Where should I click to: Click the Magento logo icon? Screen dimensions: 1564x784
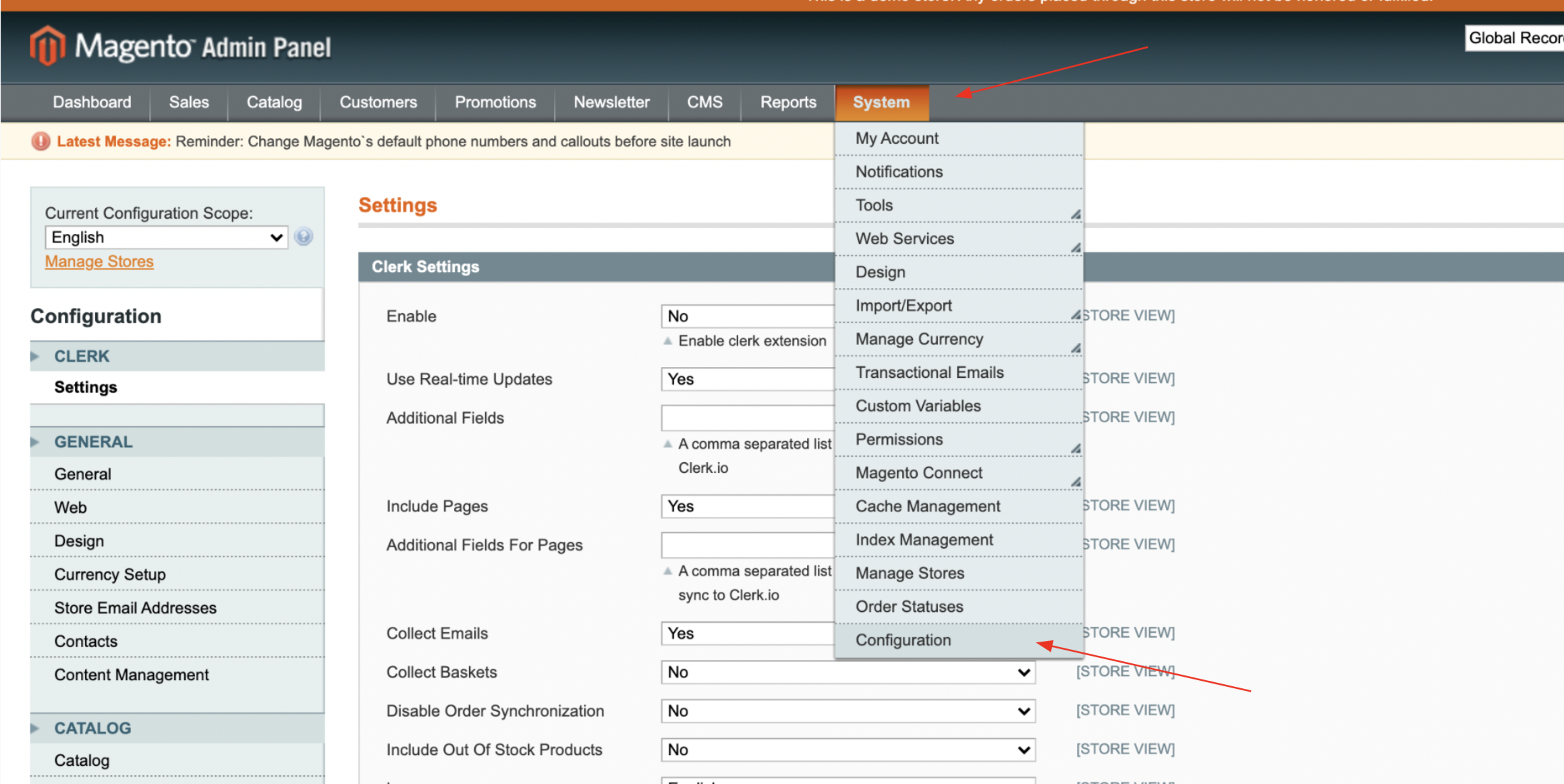pos(47,46)
